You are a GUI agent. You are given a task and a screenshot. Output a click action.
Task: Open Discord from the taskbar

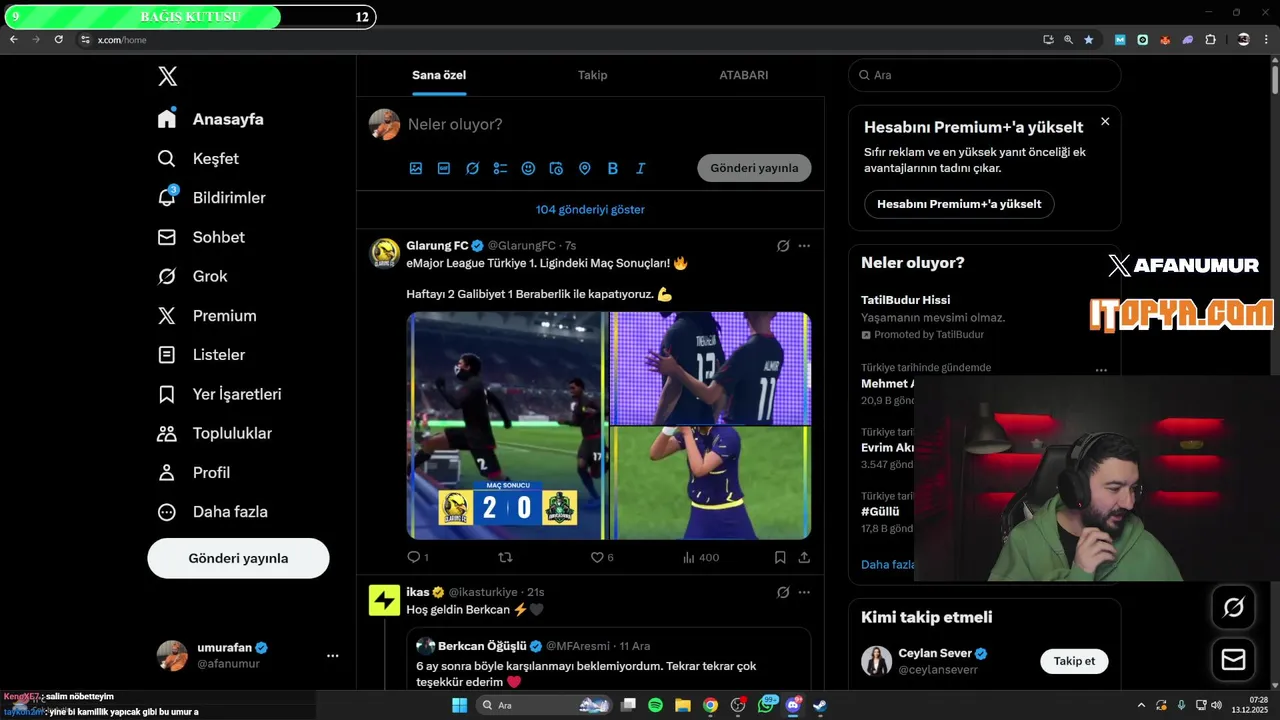pyautogui.click(x=794, y=705)
